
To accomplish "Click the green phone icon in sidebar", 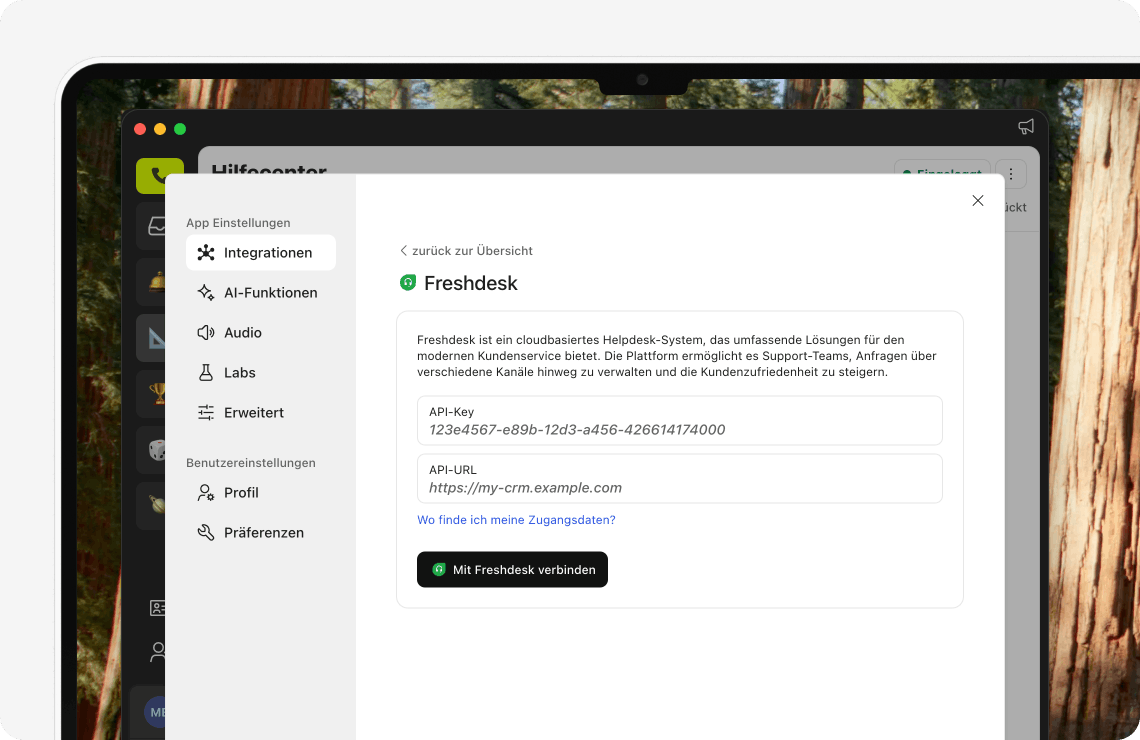I will (x=159, y=175).
